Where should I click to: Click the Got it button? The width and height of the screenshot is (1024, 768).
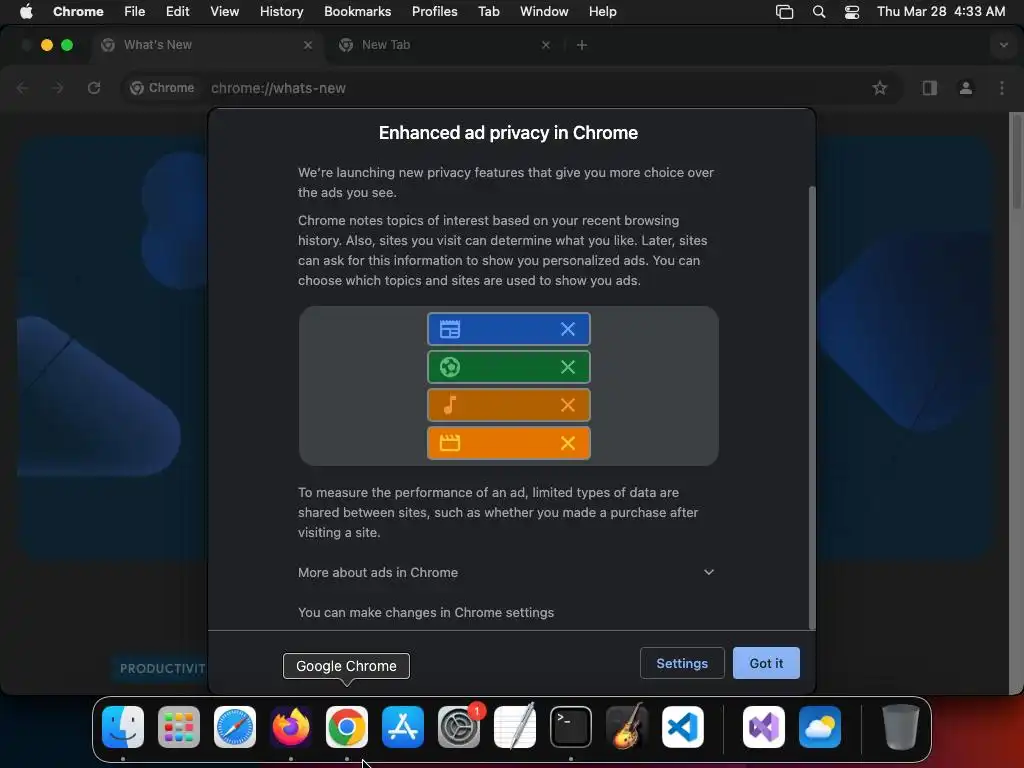tap(765, 663)
